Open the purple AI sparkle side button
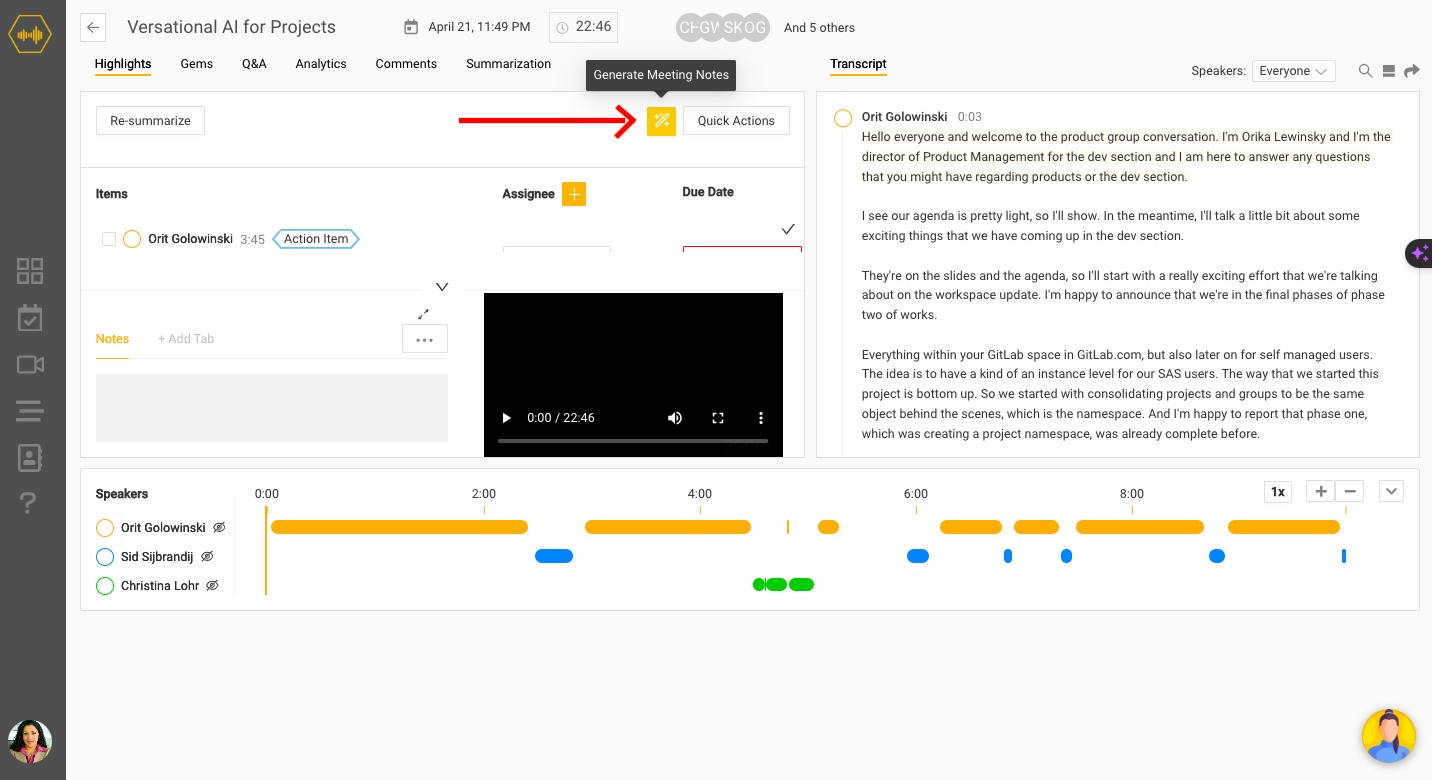This screenshot has width=1432, height=780. 1419,254
